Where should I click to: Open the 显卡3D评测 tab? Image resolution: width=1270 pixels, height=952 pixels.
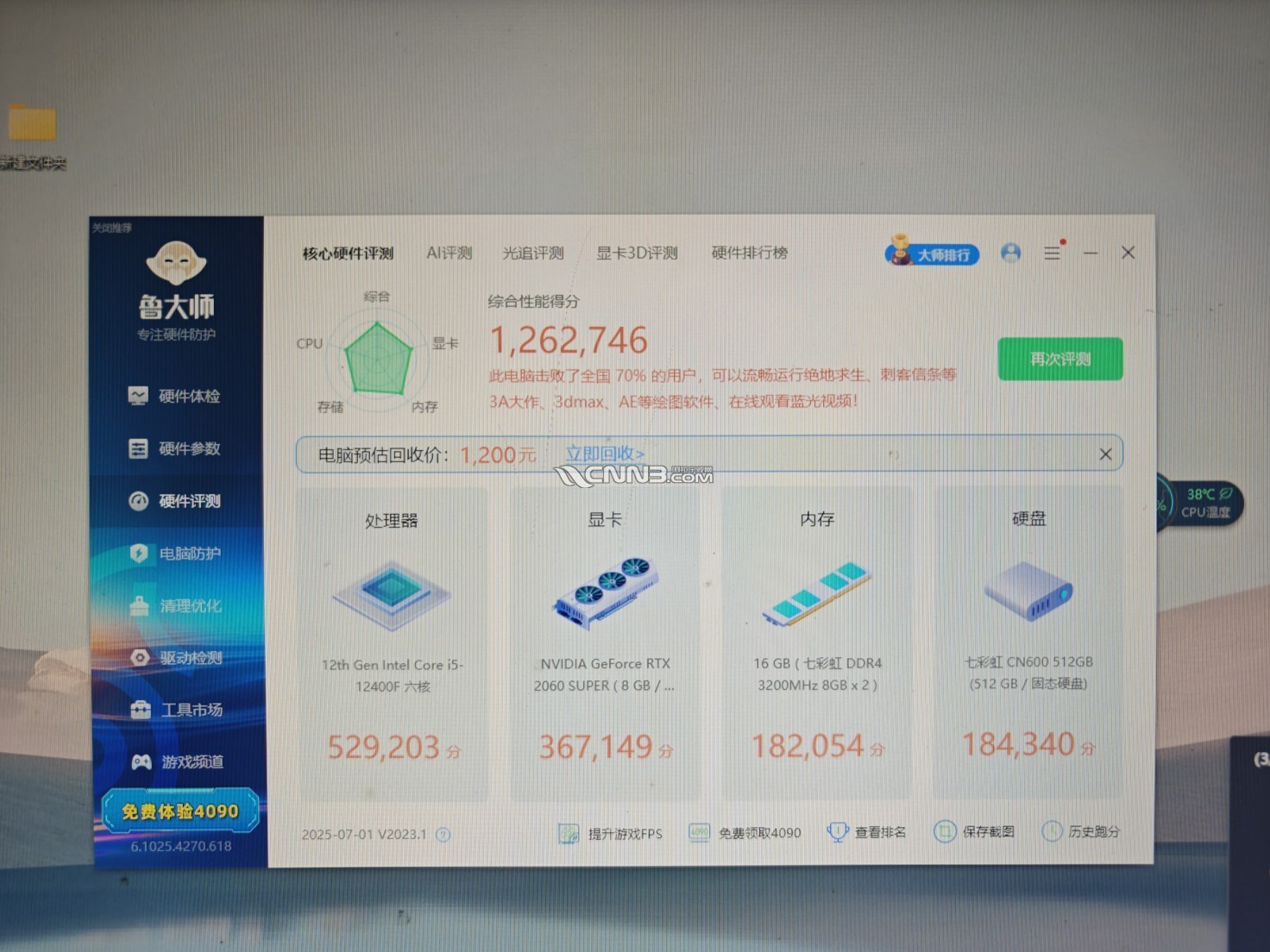tap(637, 253)
